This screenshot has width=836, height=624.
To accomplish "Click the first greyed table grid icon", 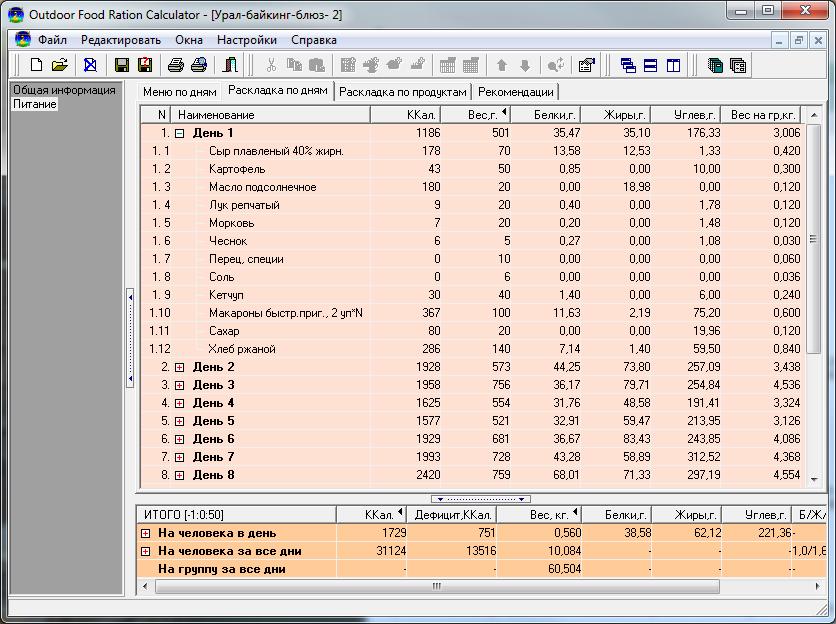I will pyautogui.click(x=447, y=66).
